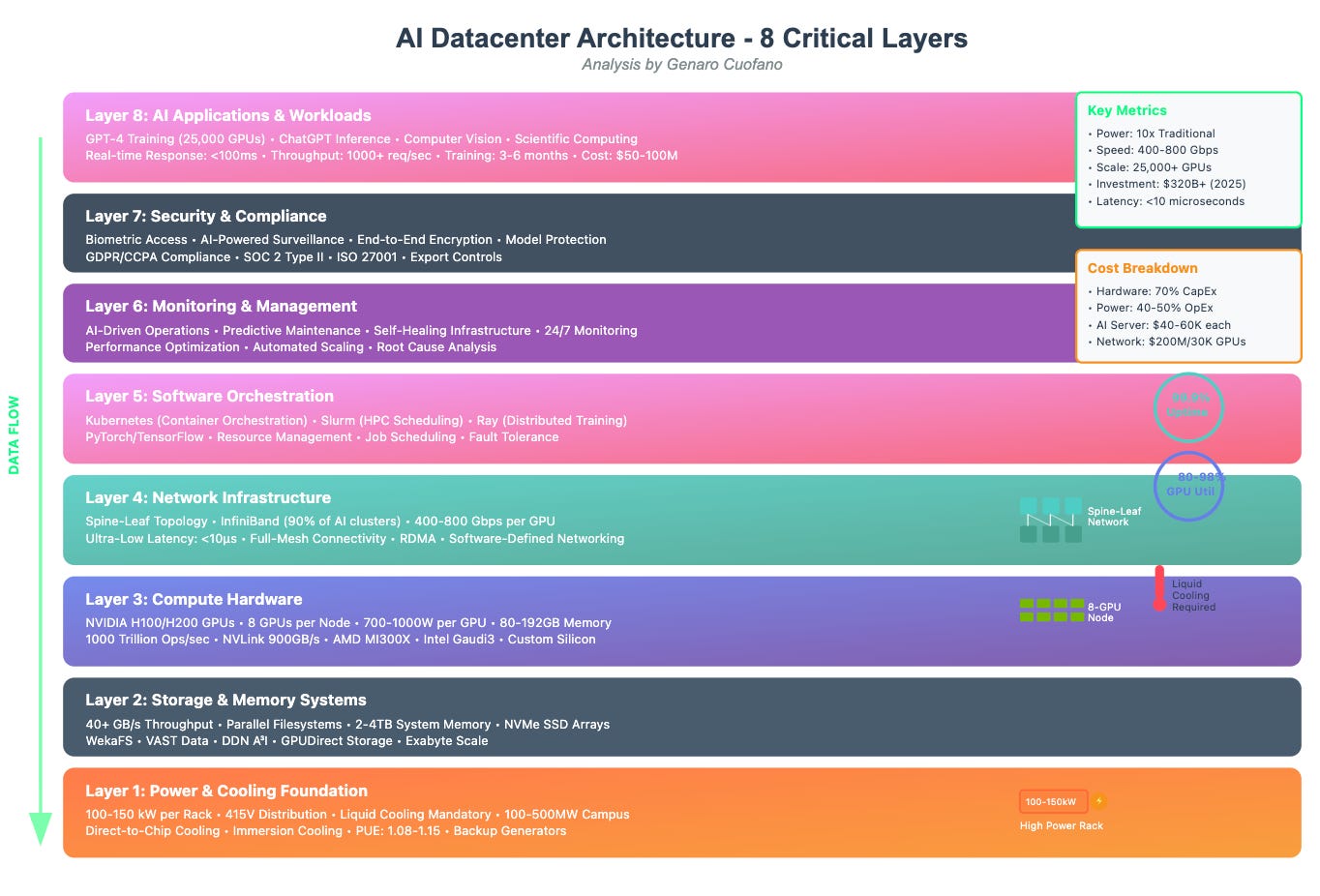Click the PyTorch/TensorFlow text
Image resolution: width=1320 pixels, height=896 pixels.
coord(144,436)
